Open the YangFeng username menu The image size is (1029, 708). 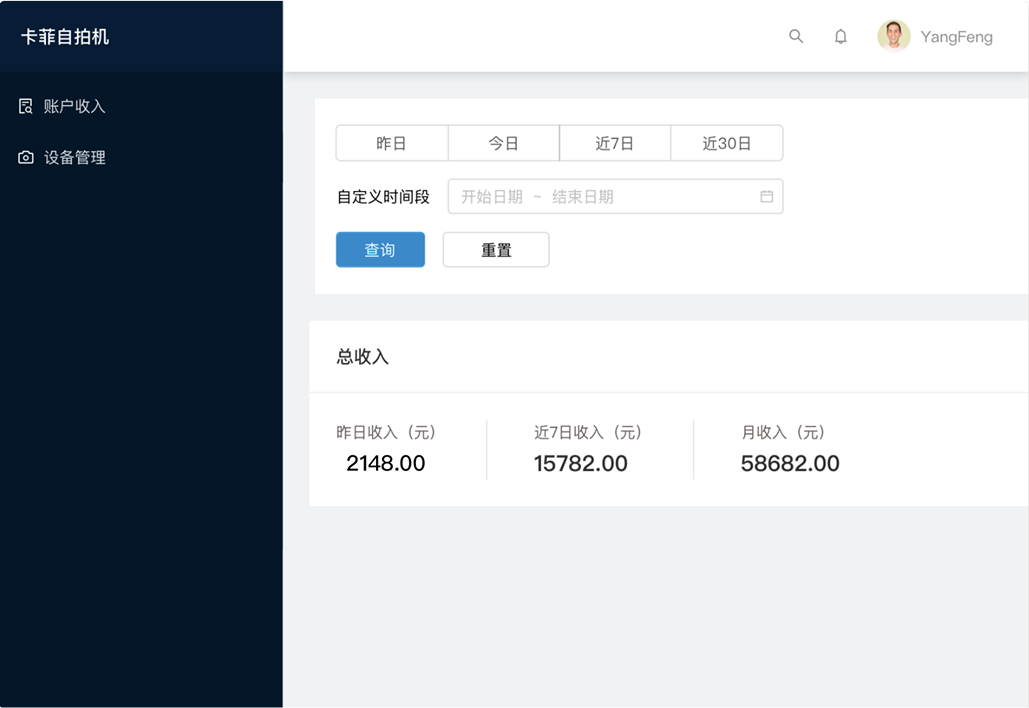pos(956,37)
